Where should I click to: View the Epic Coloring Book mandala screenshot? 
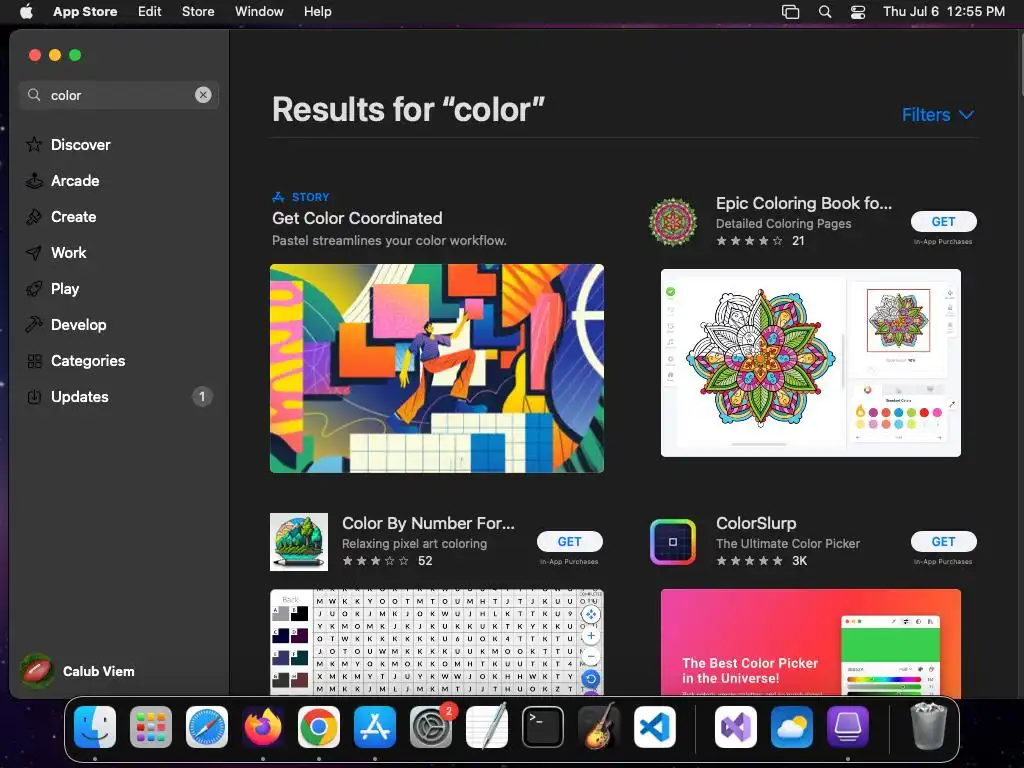[x=810, y=362]
